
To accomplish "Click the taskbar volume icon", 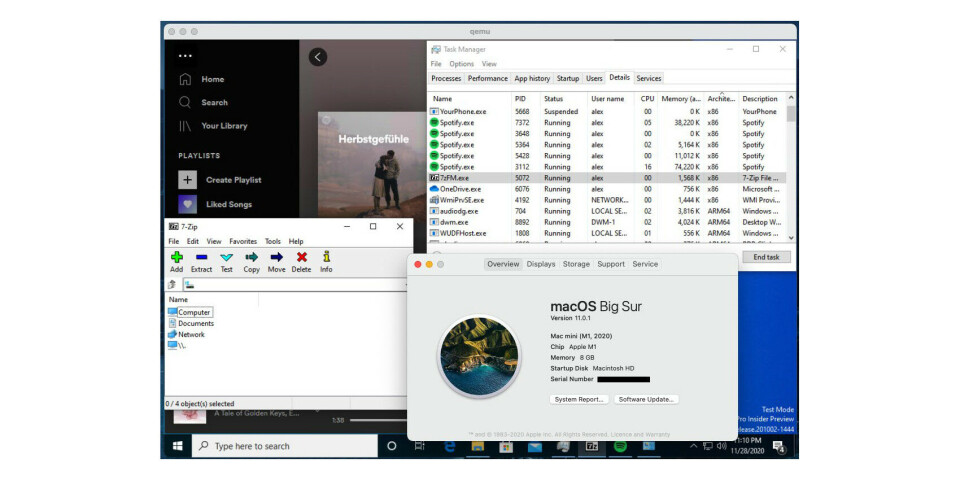I will (x=722, y=446).
